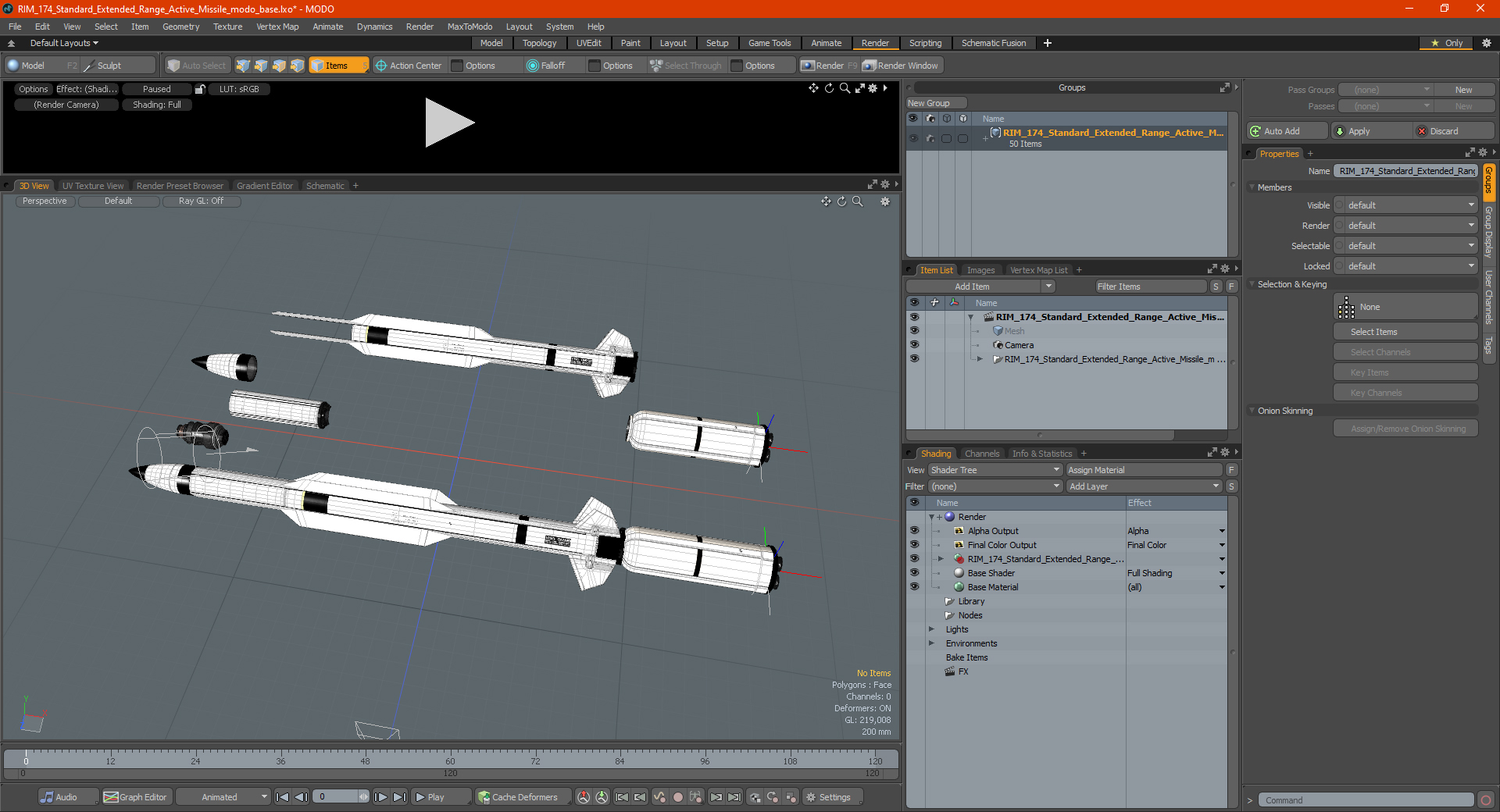
Task: Click the Render Window icon
Action: (x=869, y=66)
